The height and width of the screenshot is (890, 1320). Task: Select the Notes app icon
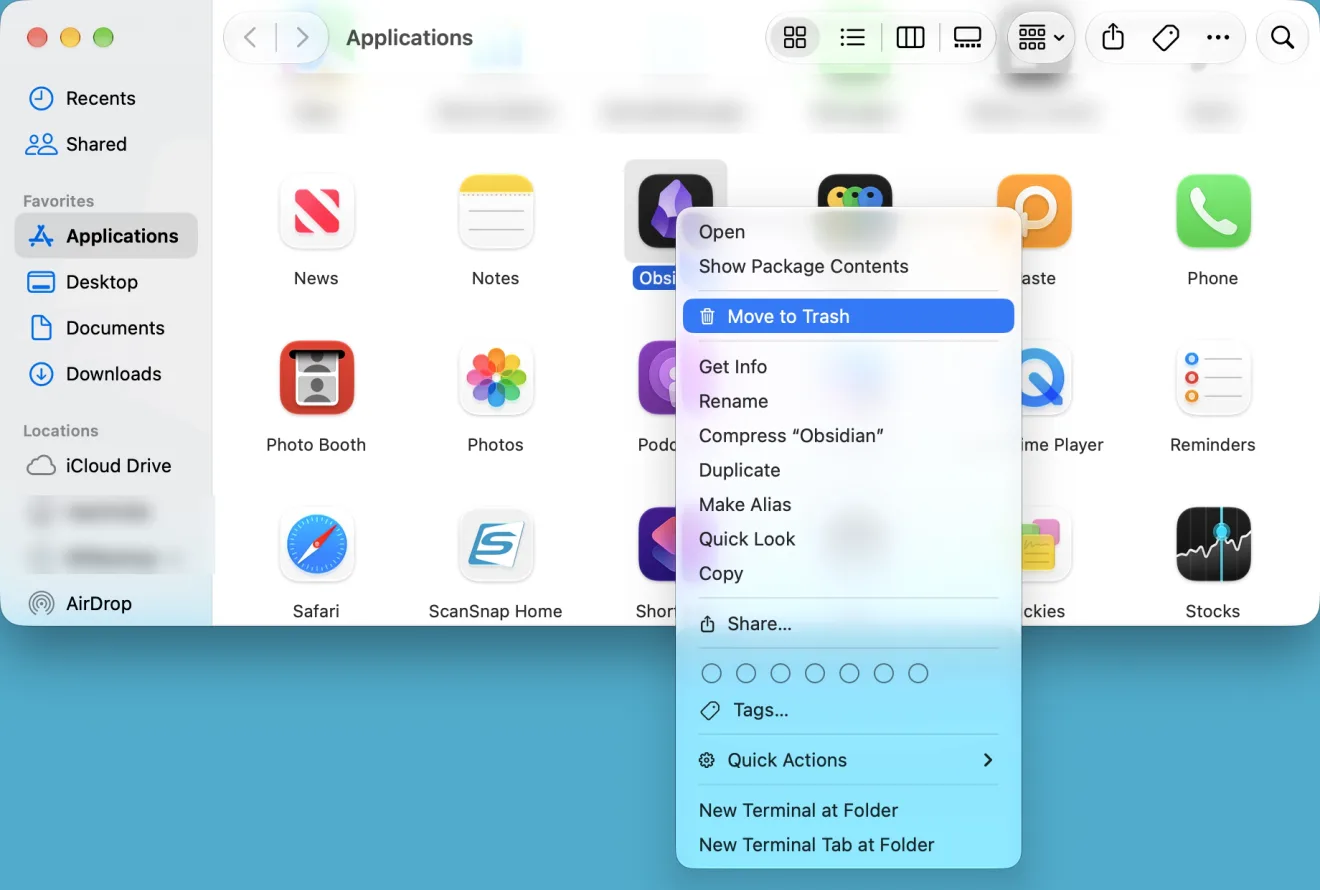tap(496, 211)
